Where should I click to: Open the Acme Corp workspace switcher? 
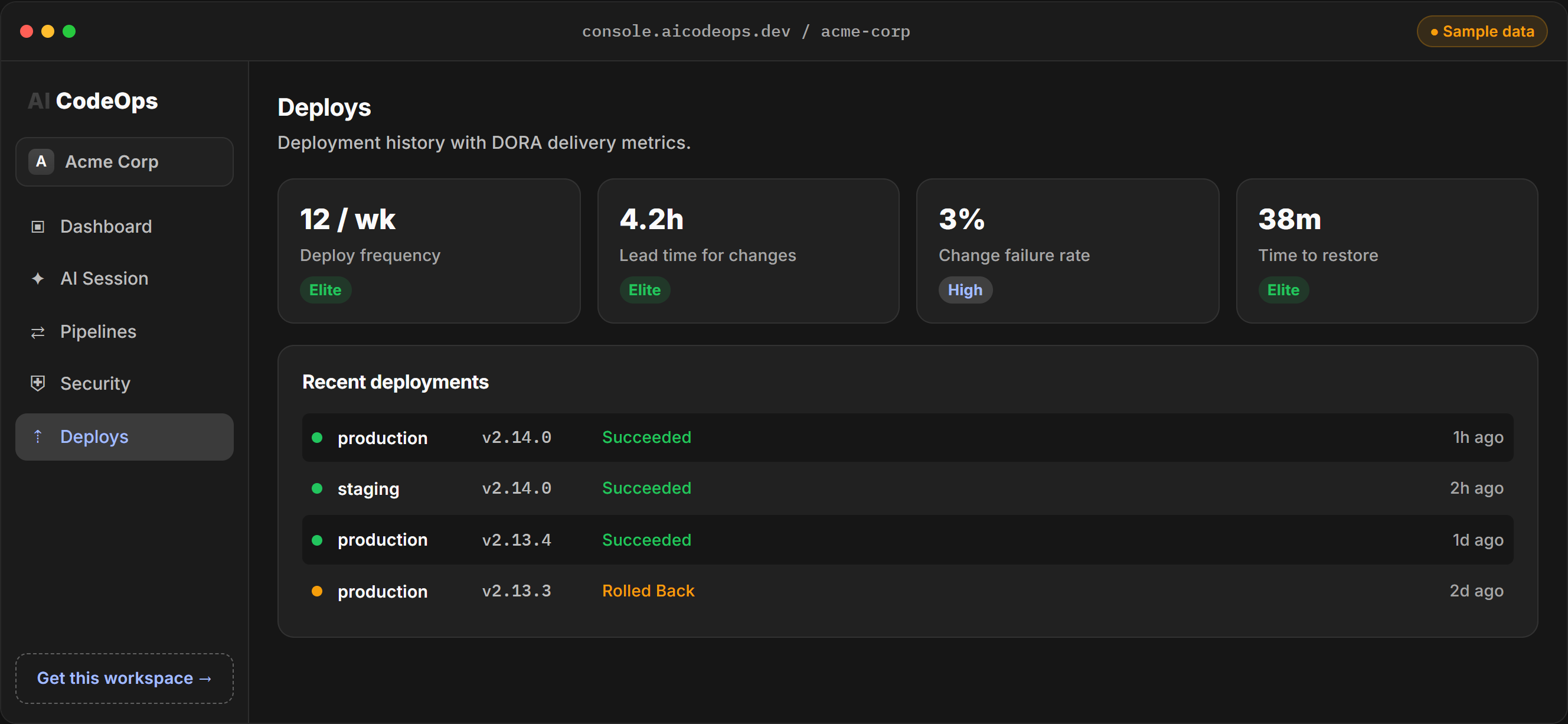(124, 161)
